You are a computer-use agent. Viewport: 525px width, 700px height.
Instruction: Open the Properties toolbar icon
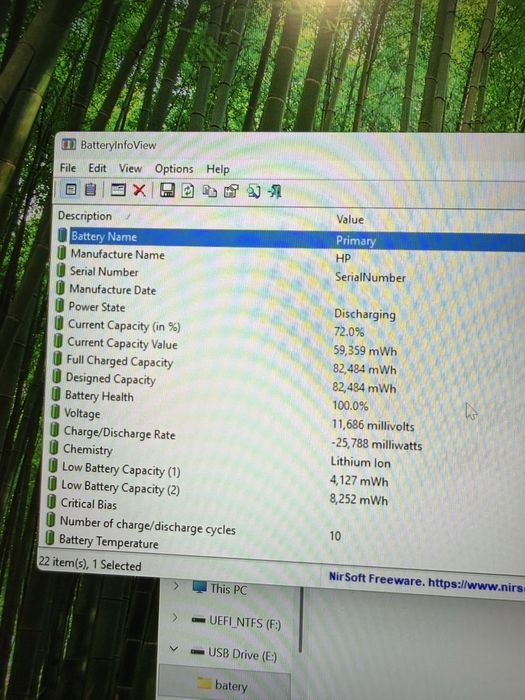click(x=231, y=192)
